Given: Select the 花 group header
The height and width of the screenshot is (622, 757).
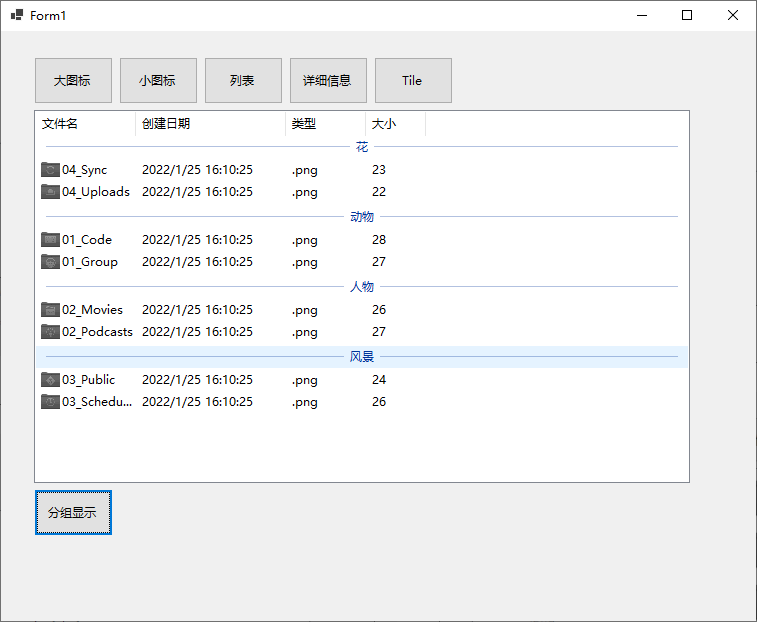Looking at the screenshot, I should point(362,147).
